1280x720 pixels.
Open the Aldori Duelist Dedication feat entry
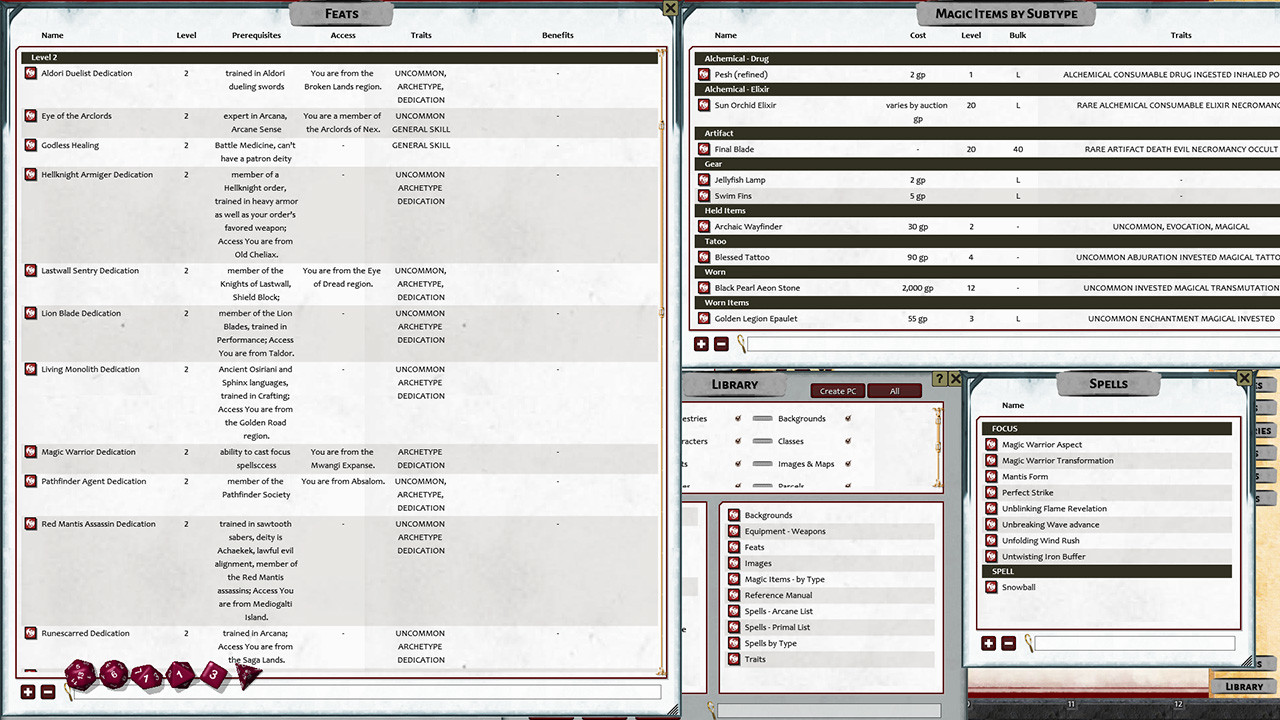point(84,73)
